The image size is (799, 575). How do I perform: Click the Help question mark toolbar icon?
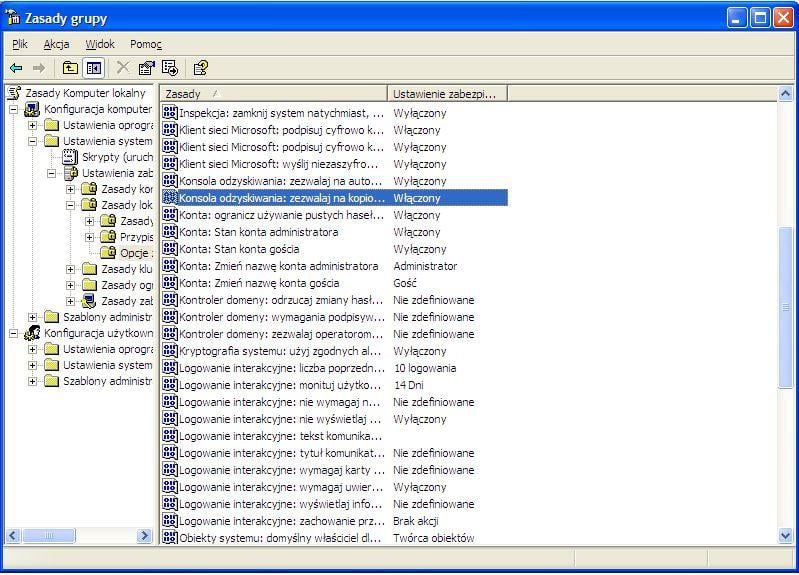pyautogui.click(x=200, y=68)
